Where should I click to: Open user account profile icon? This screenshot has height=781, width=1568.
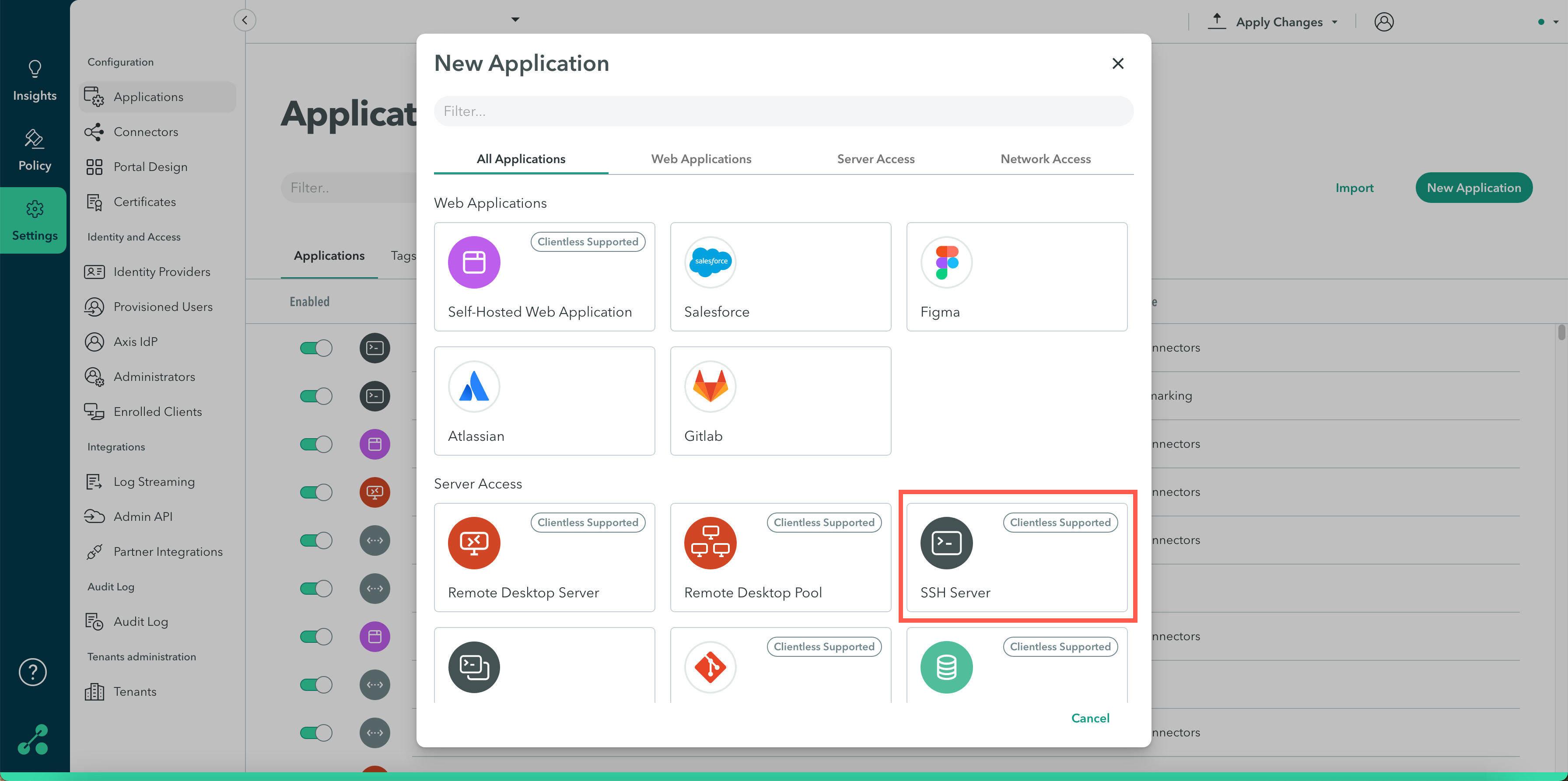(1383, 22)
